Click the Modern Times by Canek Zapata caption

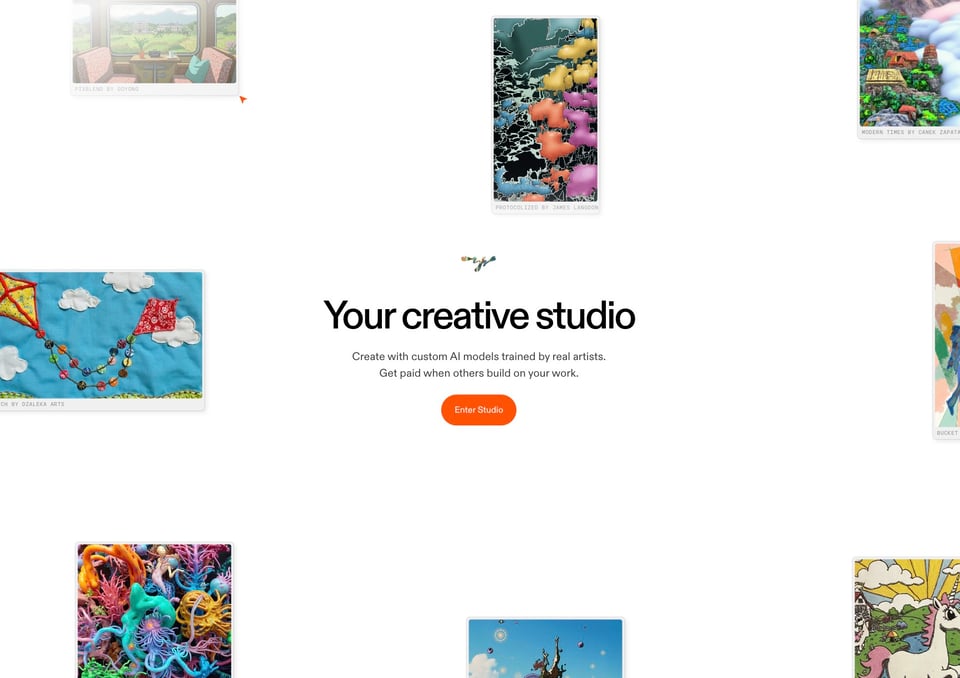[910, 132]
